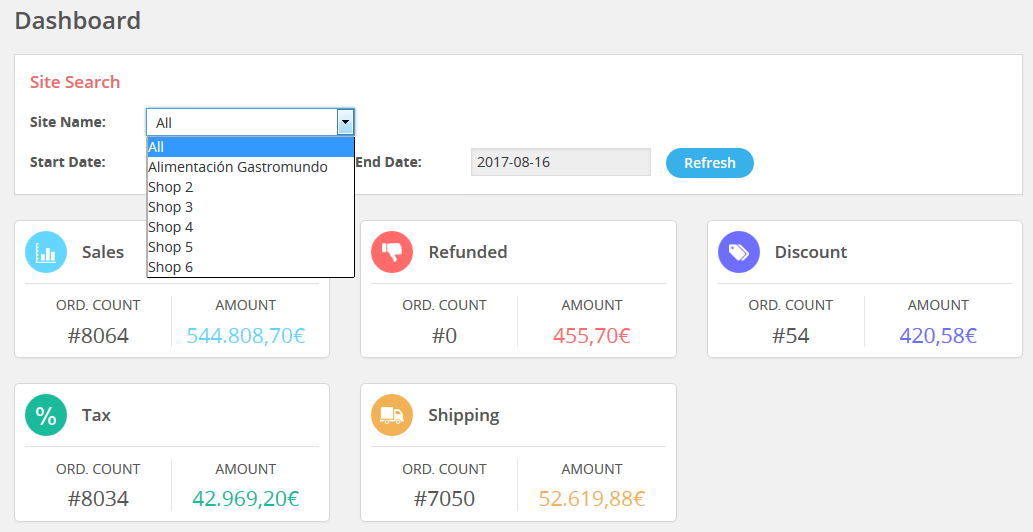Click the Tax order count #8034
Screen dimensions: 1033x532
click(98, 499)
